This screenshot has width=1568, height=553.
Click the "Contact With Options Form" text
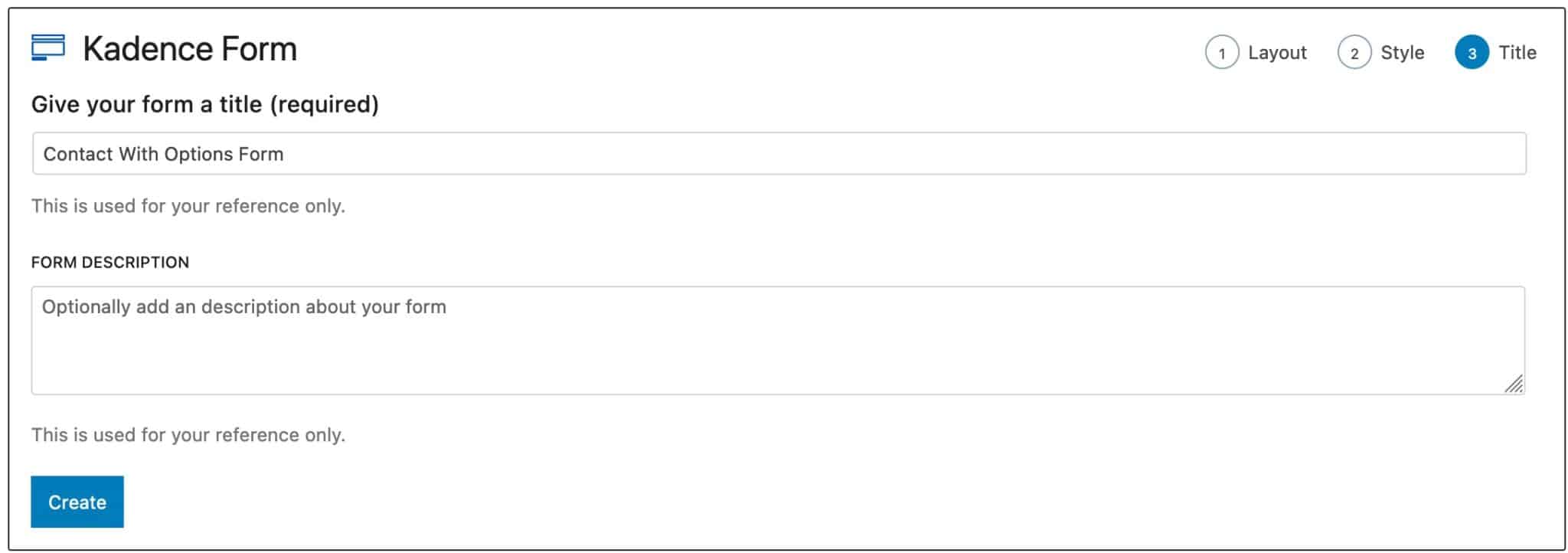click(x=163, y=154)
